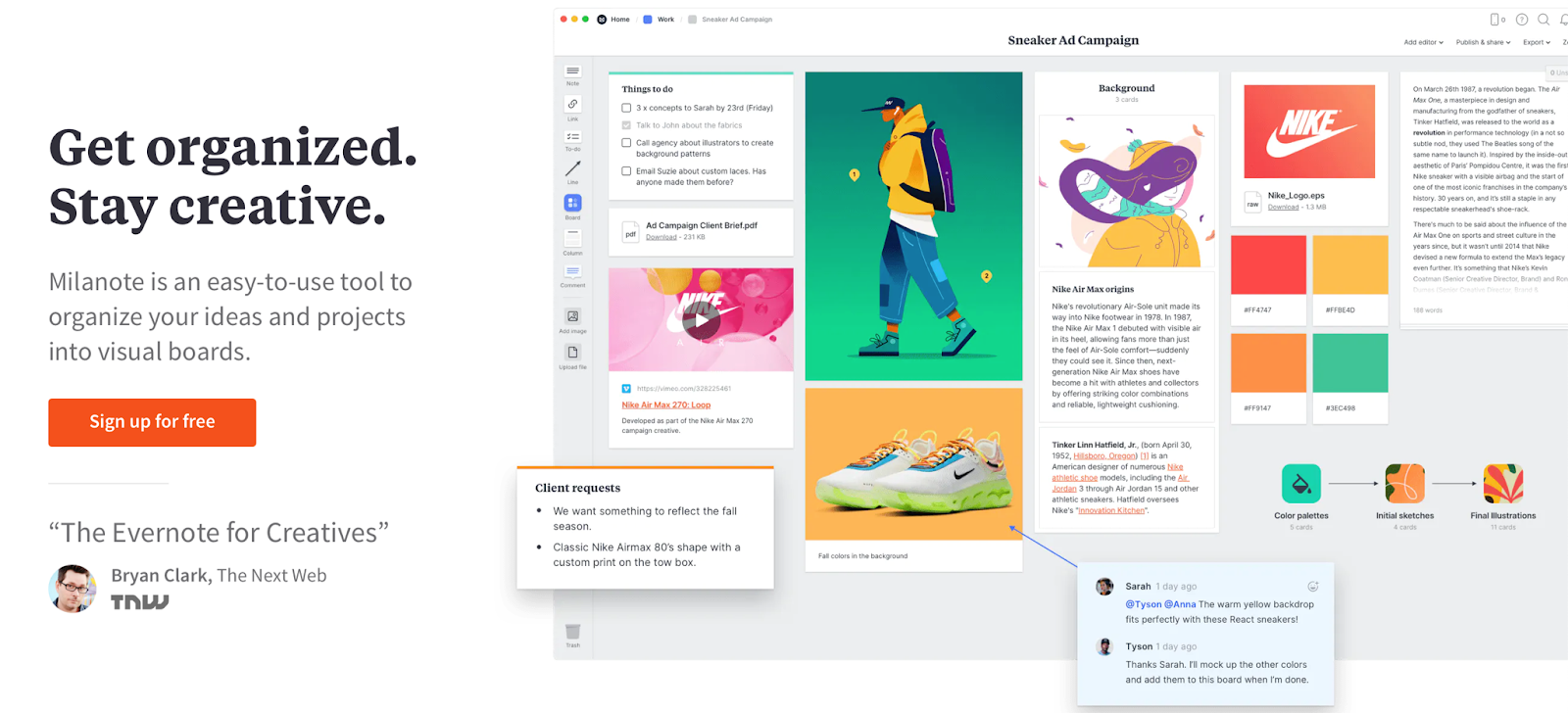Click the raw file icon for Nike_Logo.eps
Screen dimensions: 1568x713
pyautogui.click(x=1252, y=203)
